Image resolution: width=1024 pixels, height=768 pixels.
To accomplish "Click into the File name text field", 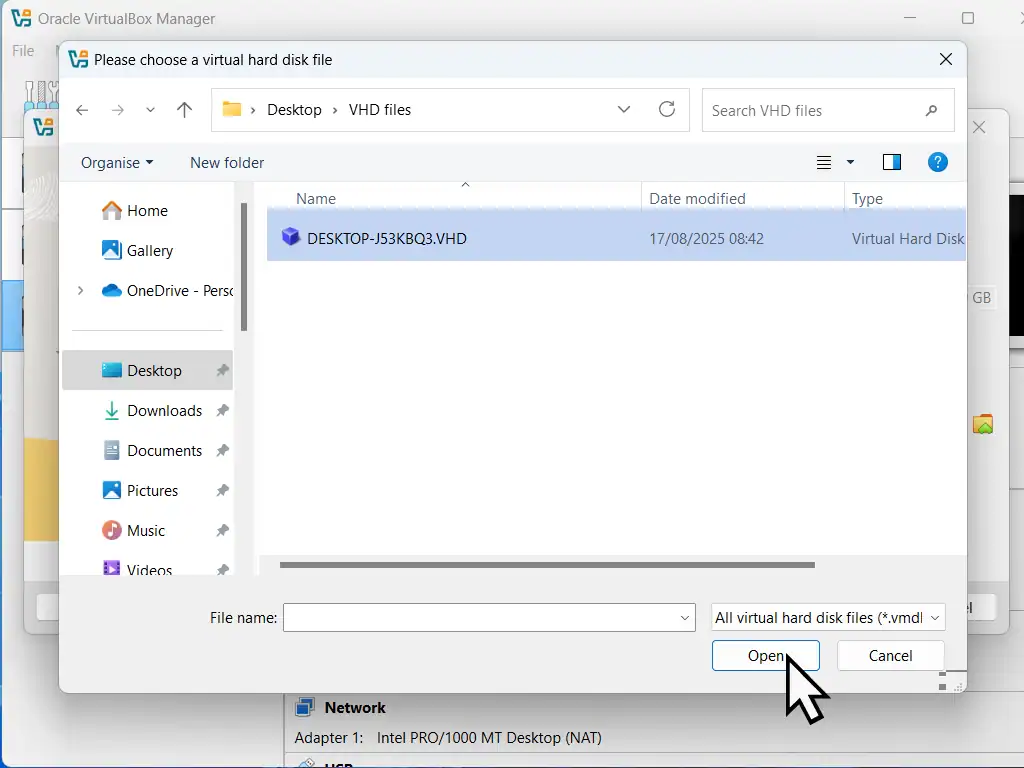I will point(480,618).
